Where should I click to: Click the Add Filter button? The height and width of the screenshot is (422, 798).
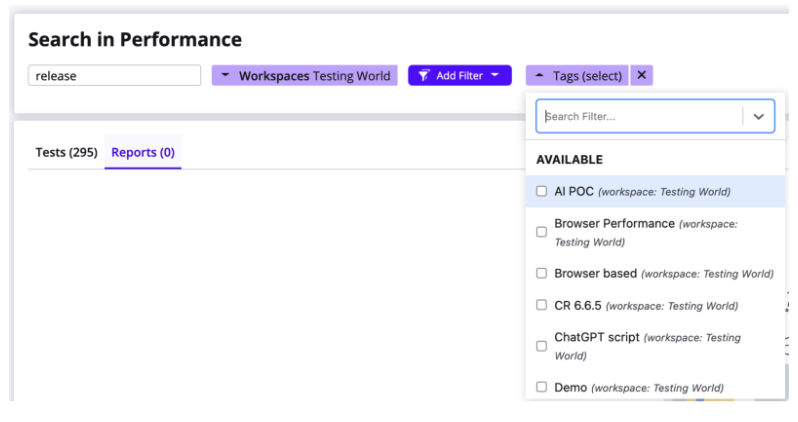pyautogui.click(x=459, y=75)
